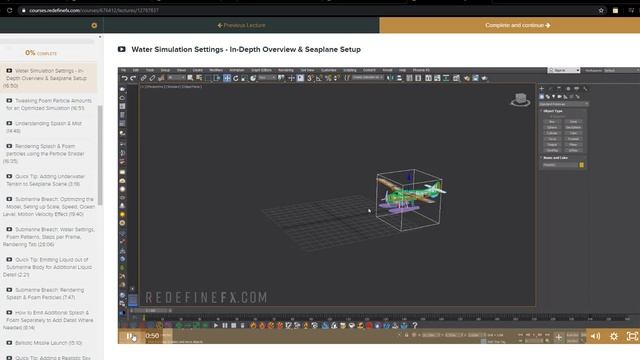
Task: Open video player settings gear
Action: pos(613,336)
